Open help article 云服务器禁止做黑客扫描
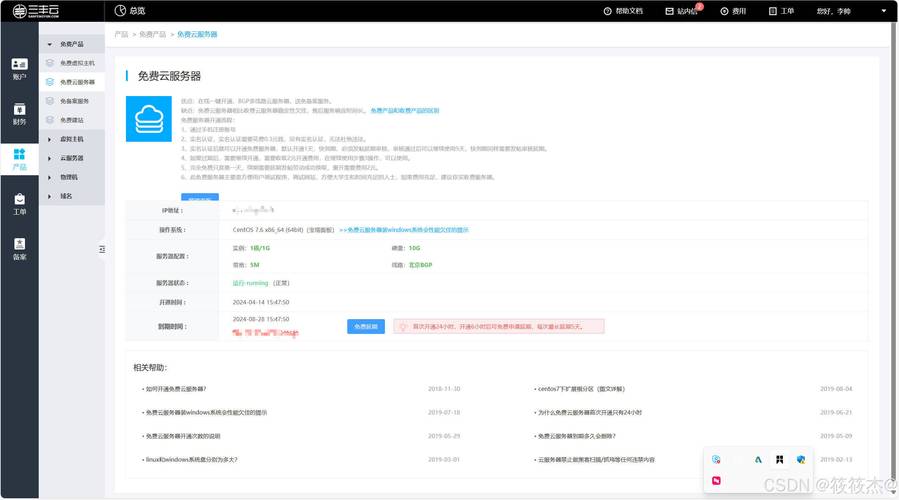The height and width of the screenshot is (500, 899). tap(595, 459)
